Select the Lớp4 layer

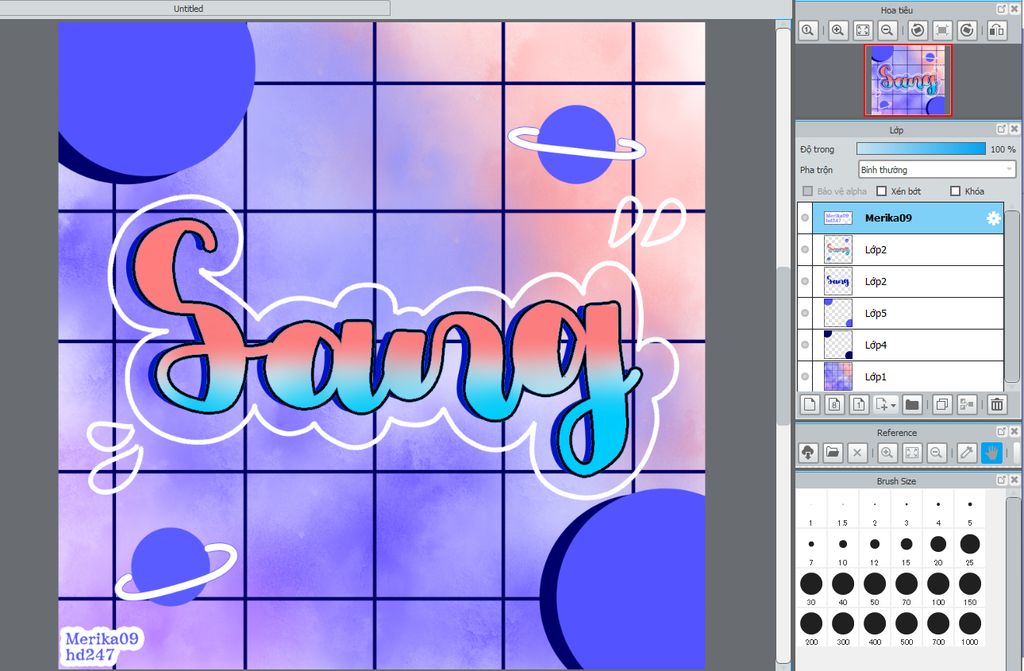(x=907, y=345)
